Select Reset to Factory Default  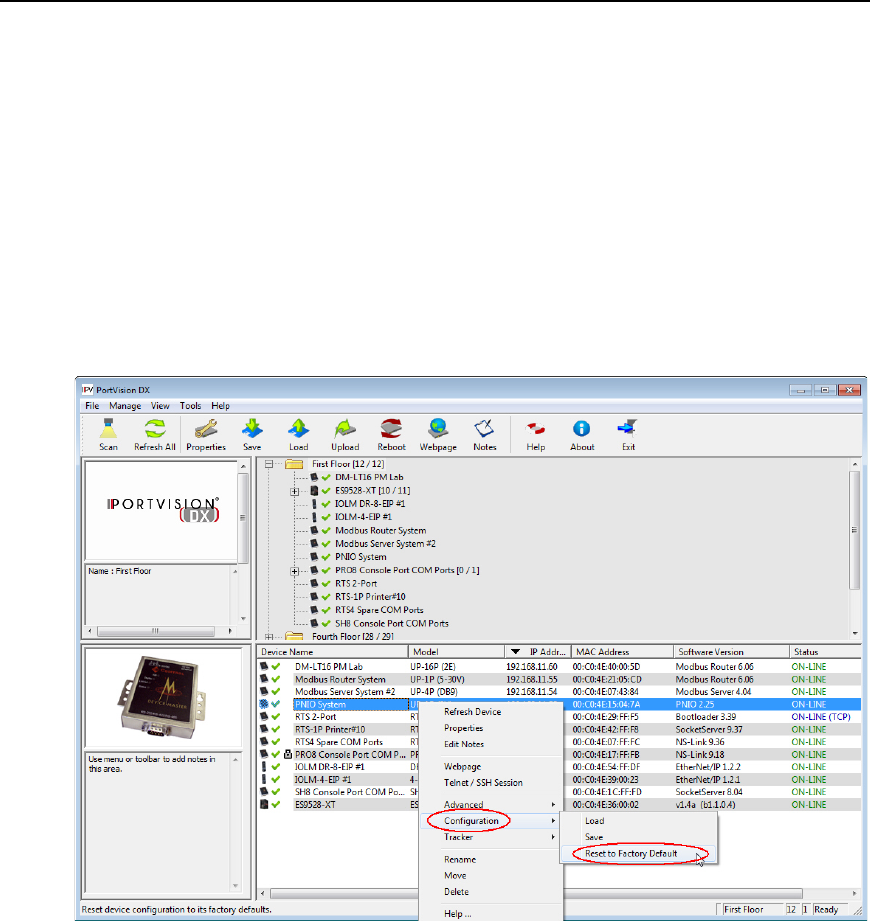pos(631,853)
